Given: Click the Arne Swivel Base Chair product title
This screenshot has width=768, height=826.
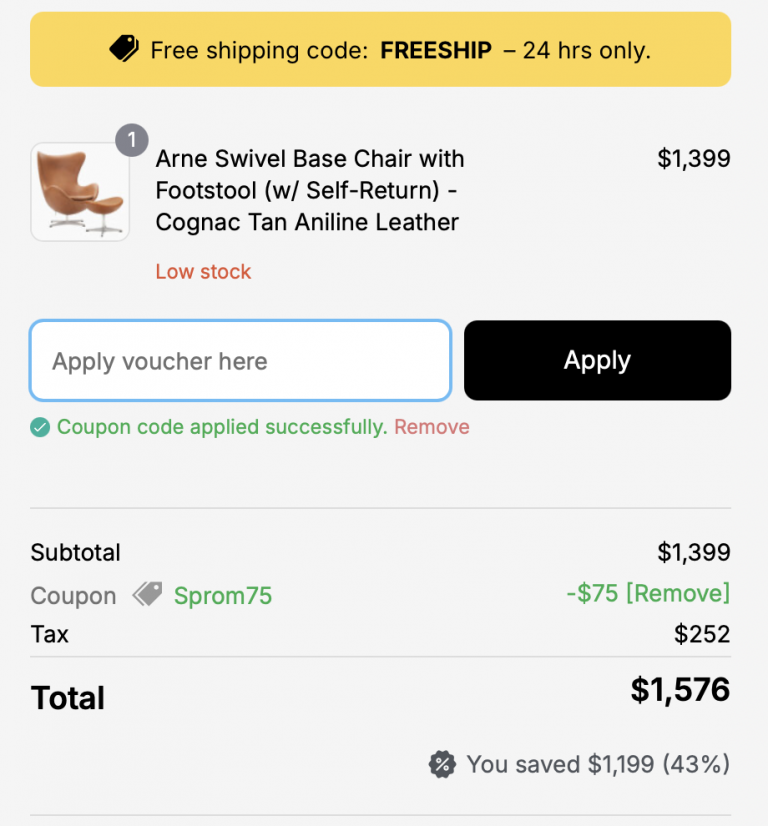Looking at the screenshot, I should tap(309, 190).
